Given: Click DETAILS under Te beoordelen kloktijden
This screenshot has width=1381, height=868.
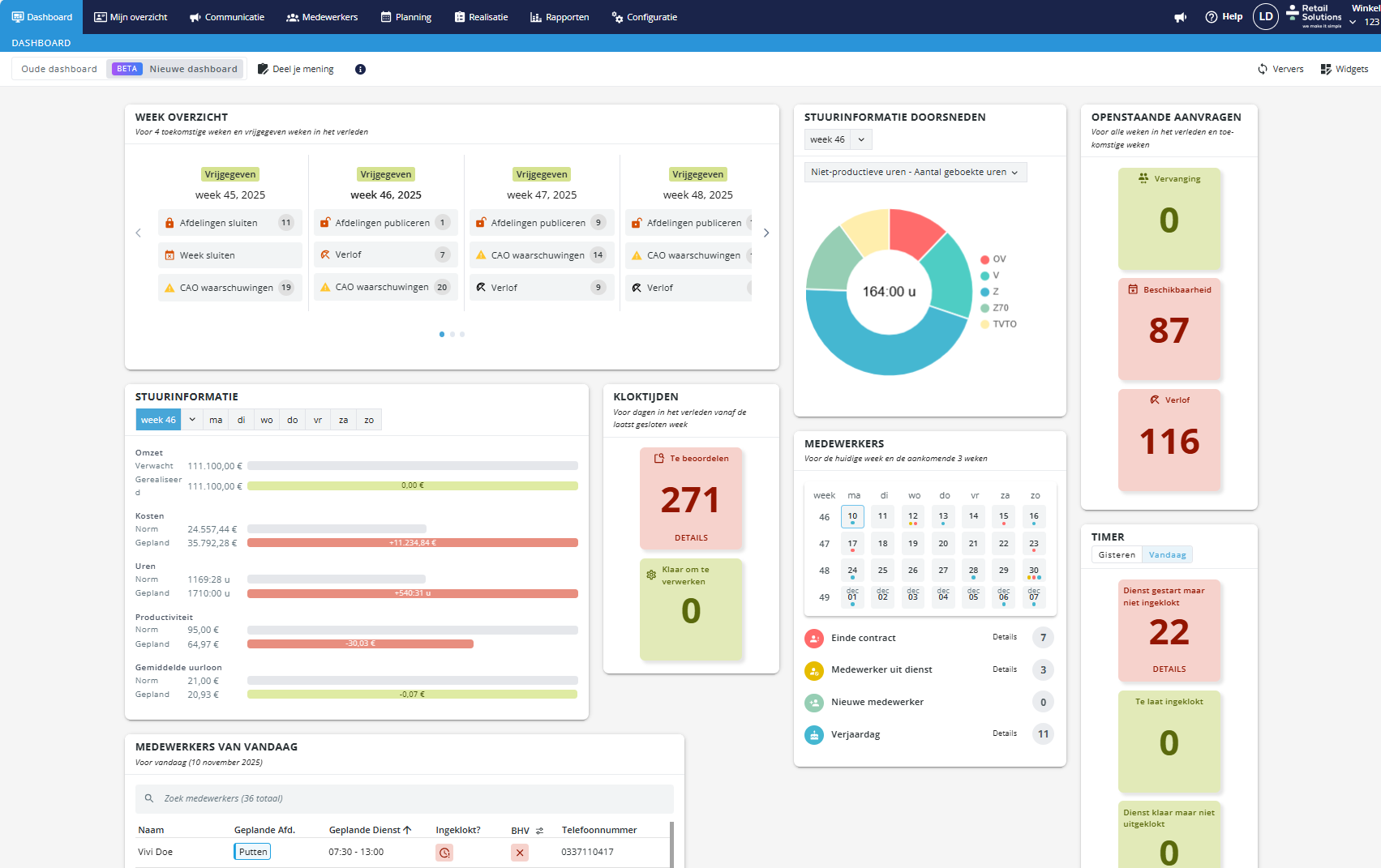Looking at the screenshot, I should tap(691, 538).
